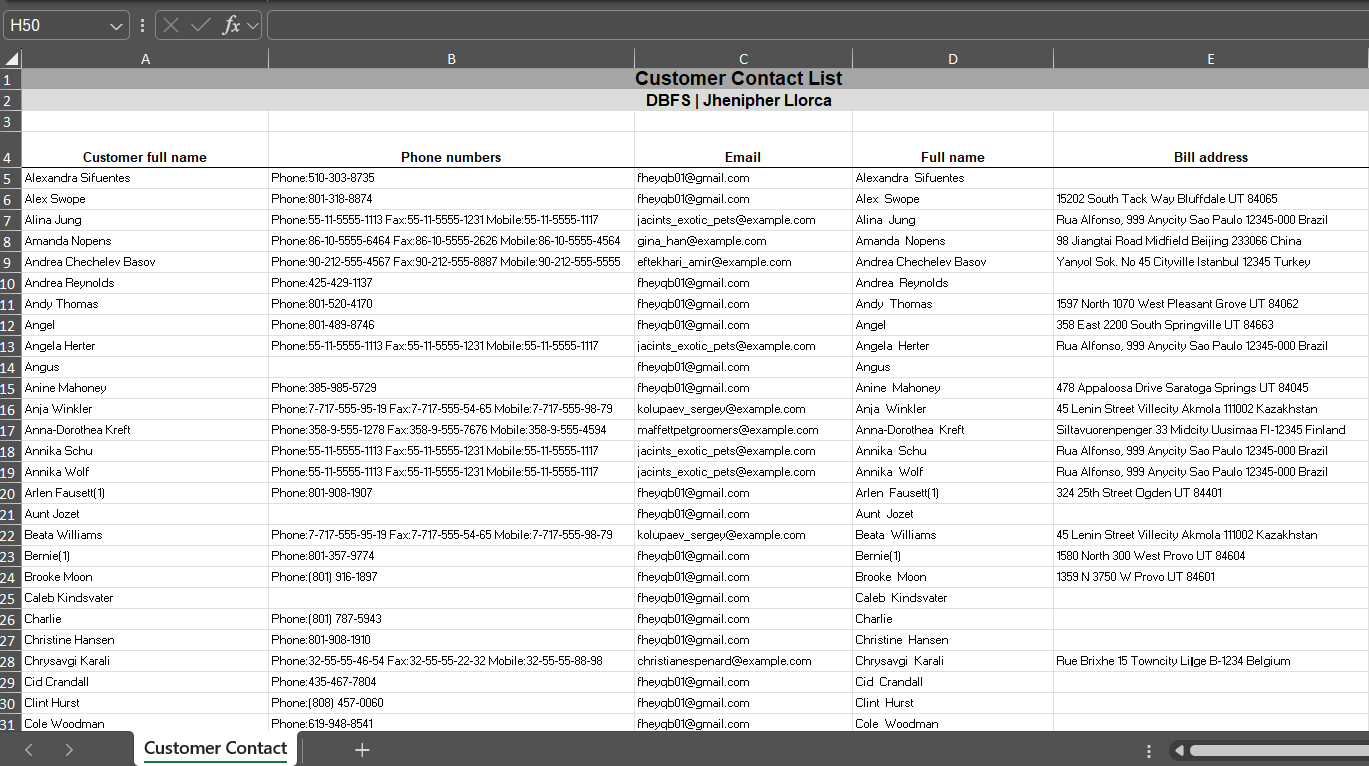This screenshot has height=766, width=1369.
Task: Select address "478 Appaloosa Drive Saratoga Springs"
Action: tap(1211, 388)
